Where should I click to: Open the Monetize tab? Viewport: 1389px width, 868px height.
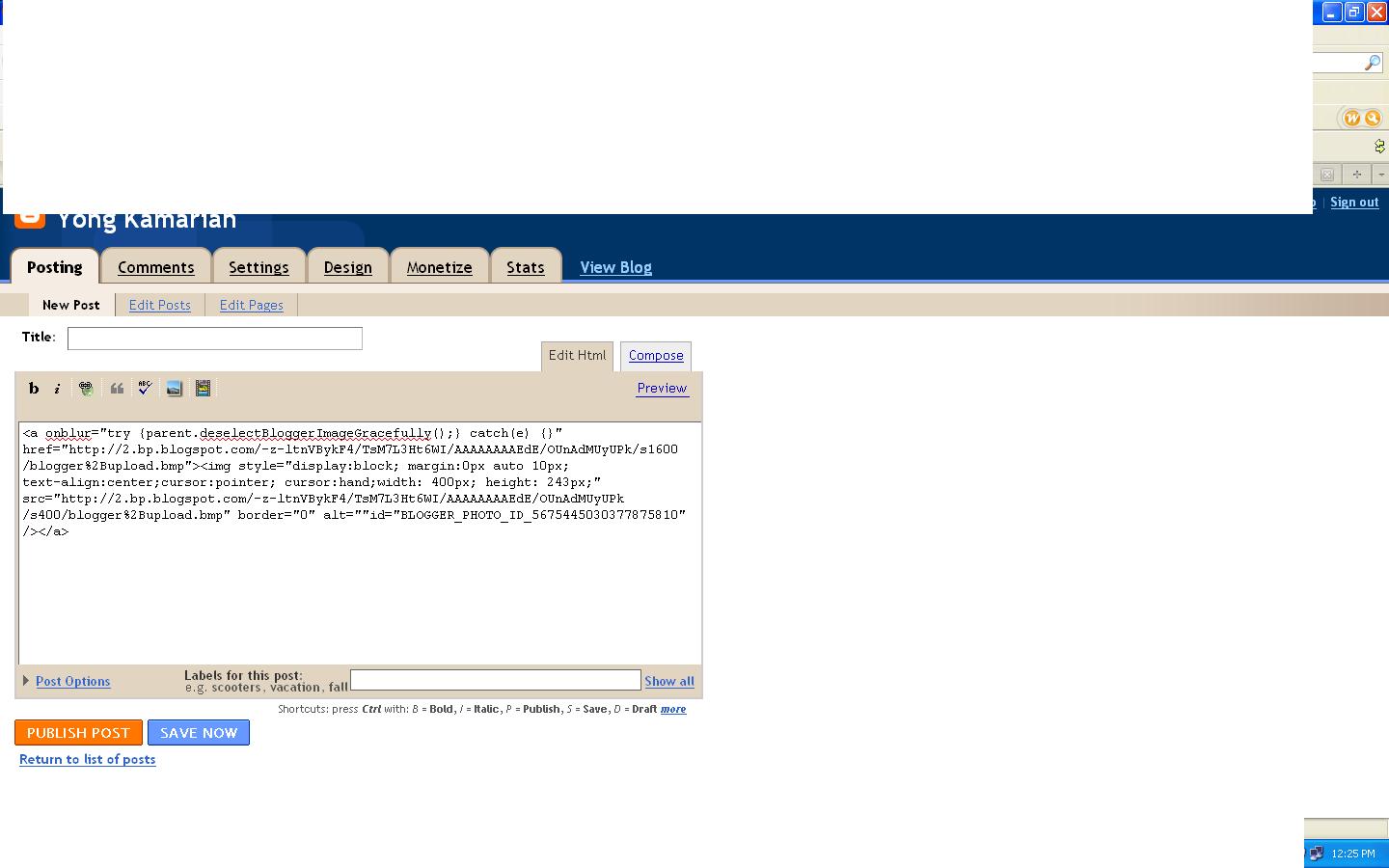pyautogui.click(x=440, y=267)
